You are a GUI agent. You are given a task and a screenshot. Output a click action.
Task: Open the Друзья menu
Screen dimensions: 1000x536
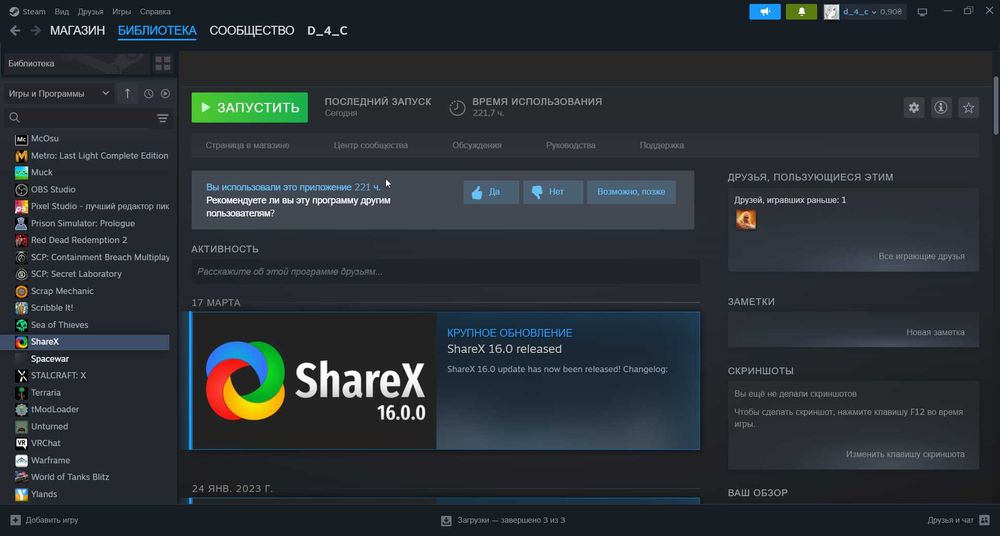(x=91, y=11)
